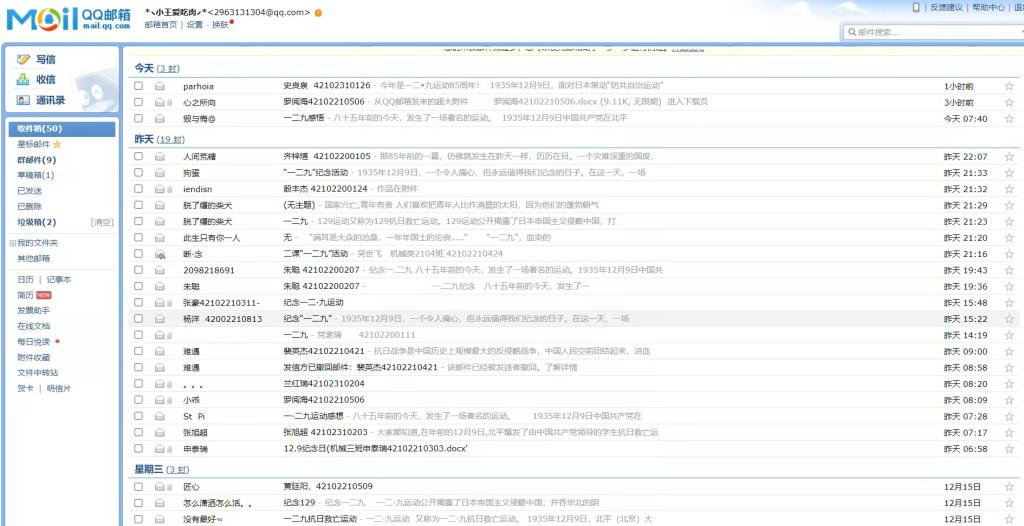This screenshot has height=526, width=1024.
Task: Click the 今天 (3 封) group header
Action: 157,68
